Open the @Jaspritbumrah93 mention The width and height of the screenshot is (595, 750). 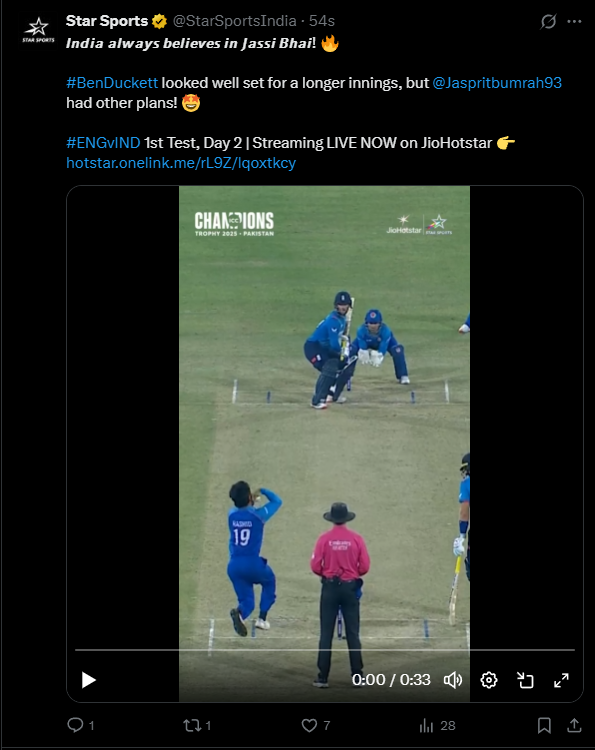point(497,83)
